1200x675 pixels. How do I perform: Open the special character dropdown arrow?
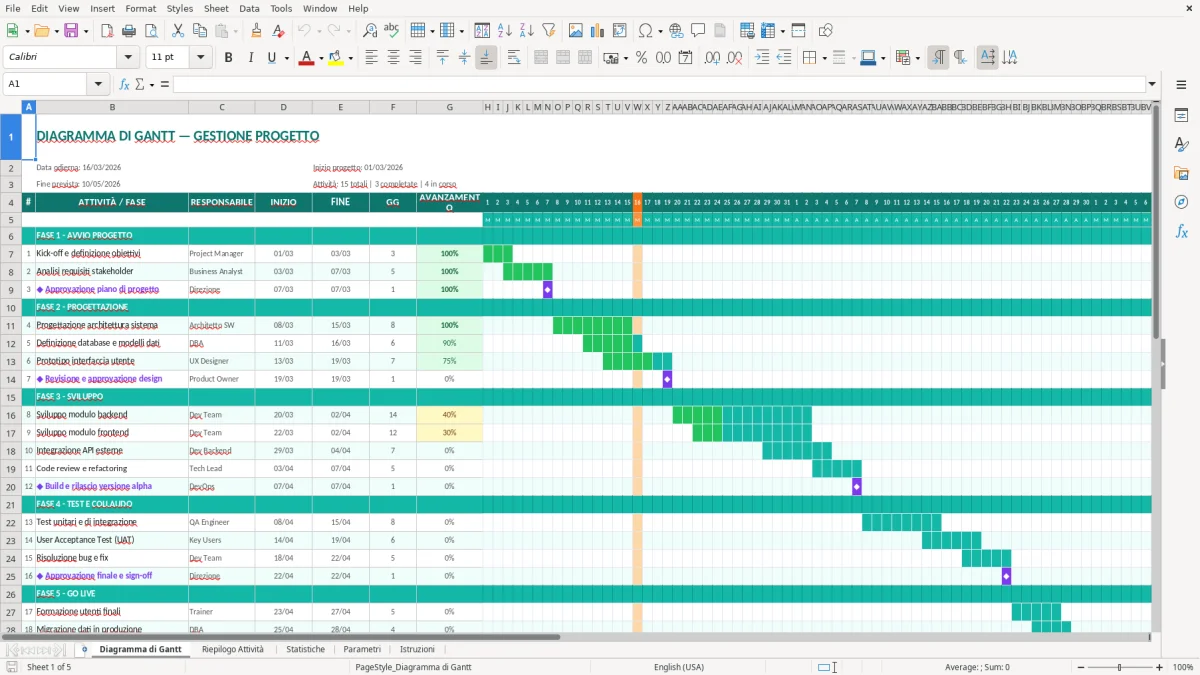[659, 31]
